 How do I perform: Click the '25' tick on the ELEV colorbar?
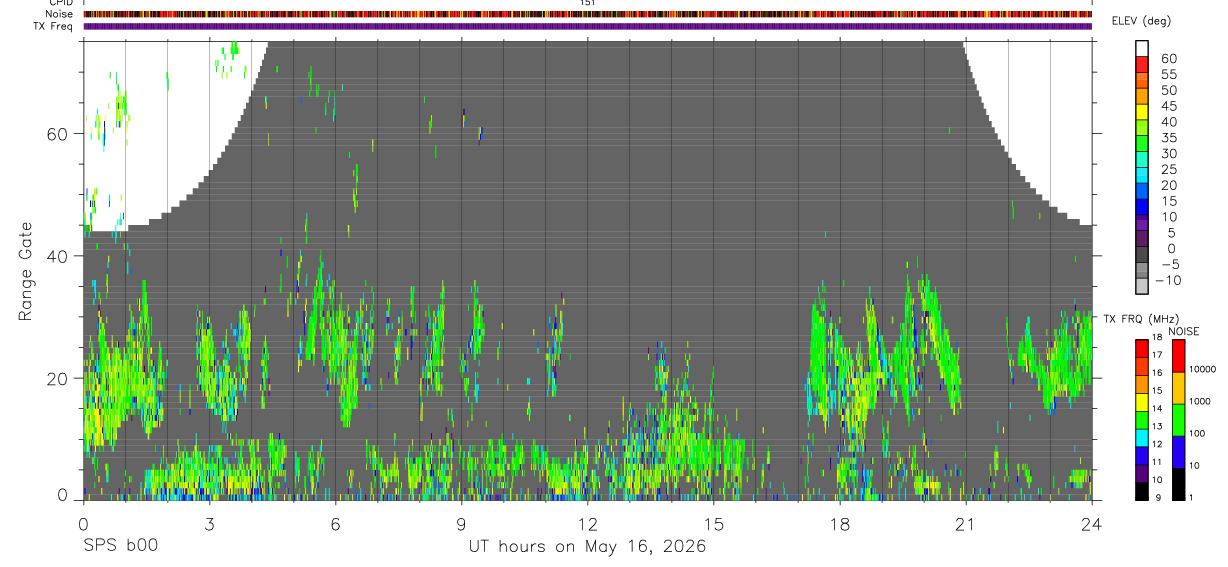(x=1167, y=170)
